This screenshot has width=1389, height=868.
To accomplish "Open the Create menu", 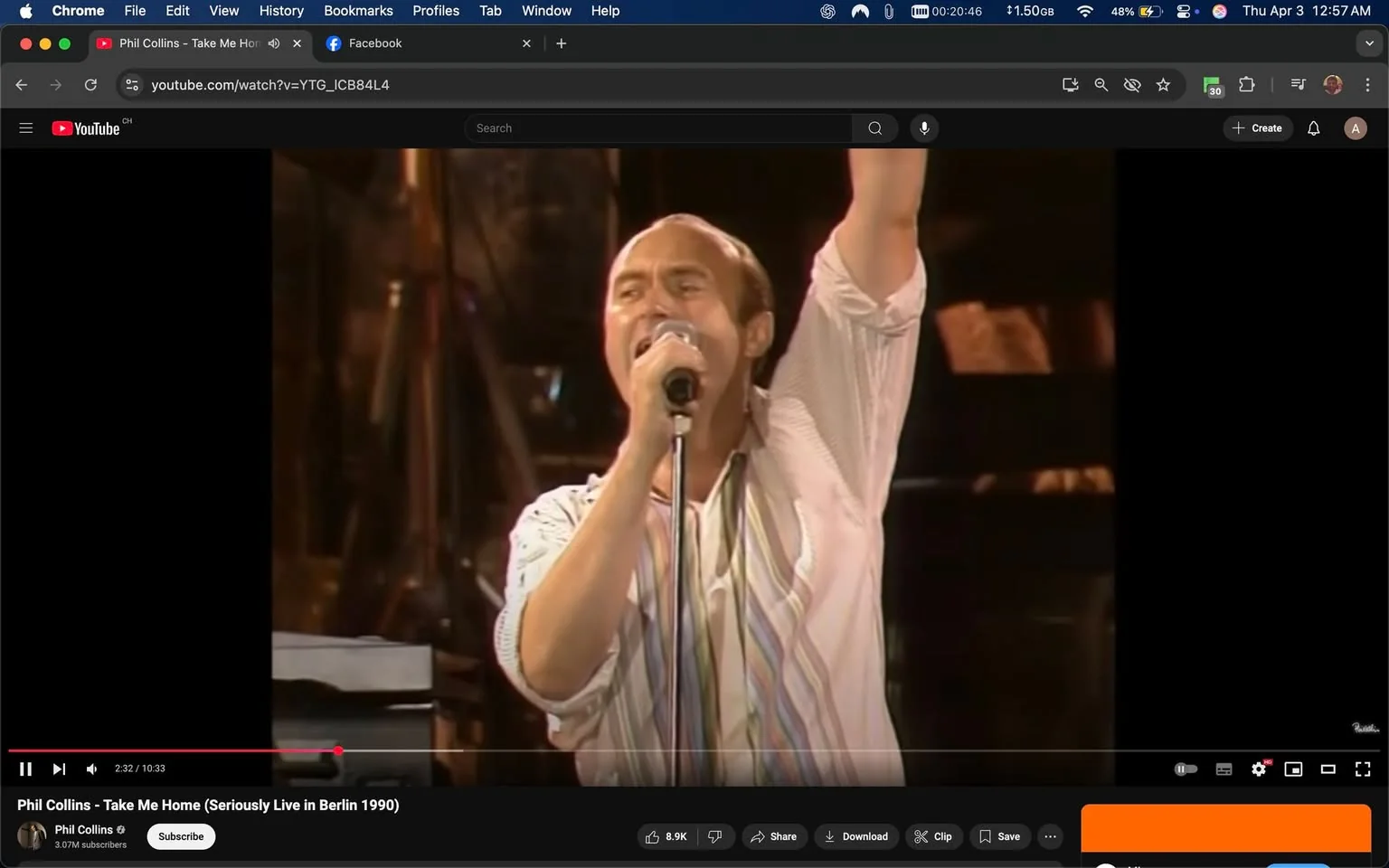I will (x=1258, y=128).
